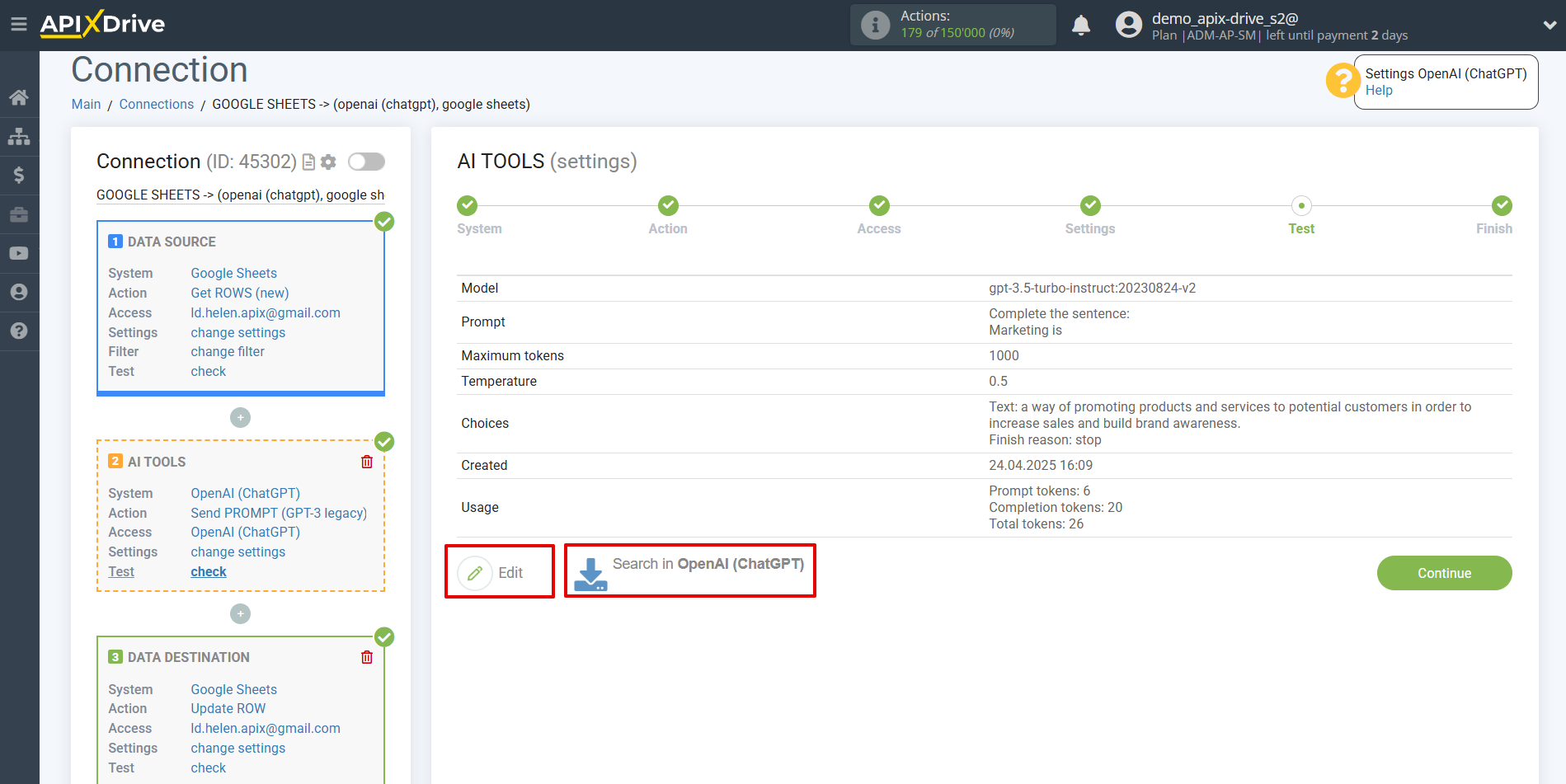Viewport: 1566px width, 784px height.
Task: Add step after AI TOOLS block
Action: pyautogui.click(x=240, y=614)
